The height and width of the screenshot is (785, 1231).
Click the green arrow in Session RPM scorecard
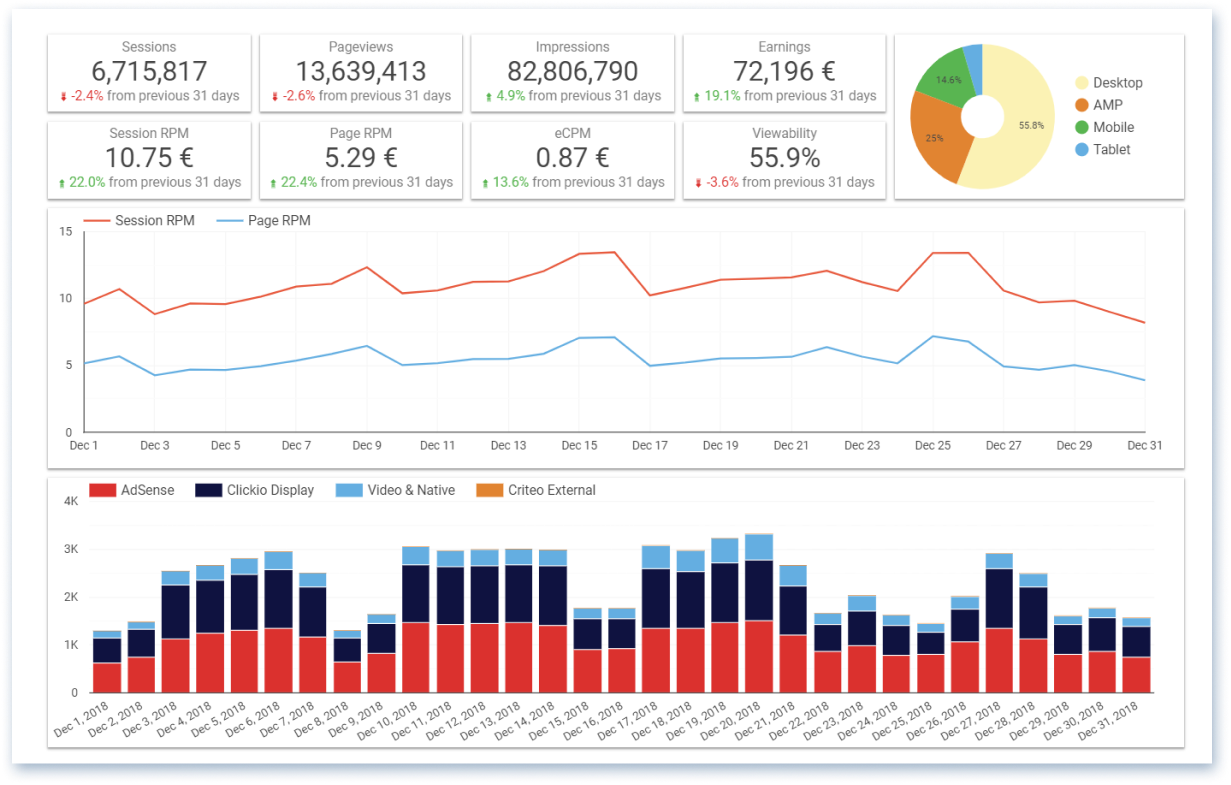[64, 183]
